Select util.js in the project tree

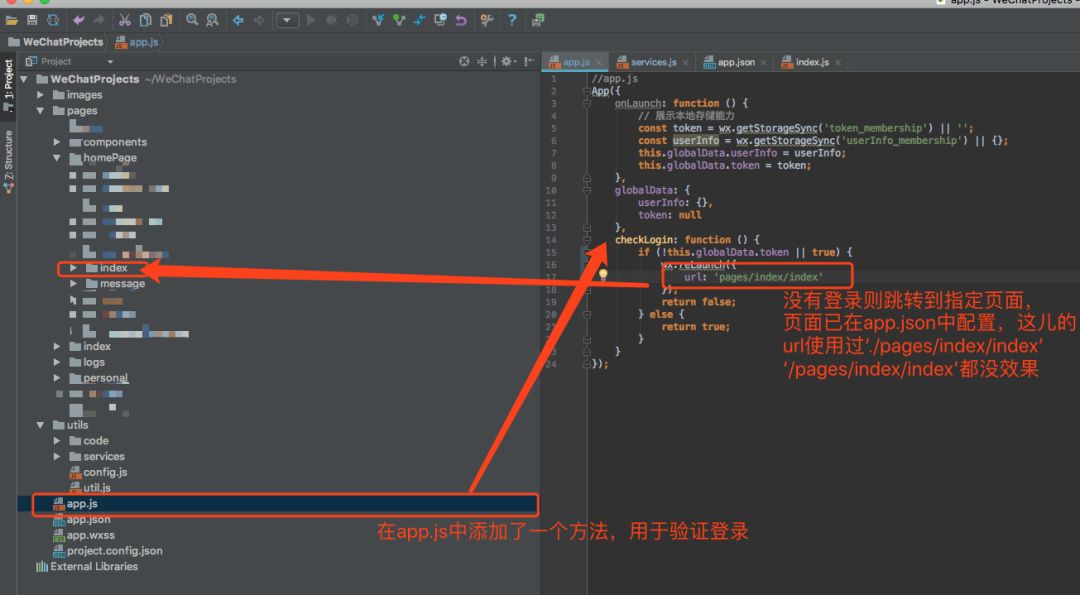[90, 488]
